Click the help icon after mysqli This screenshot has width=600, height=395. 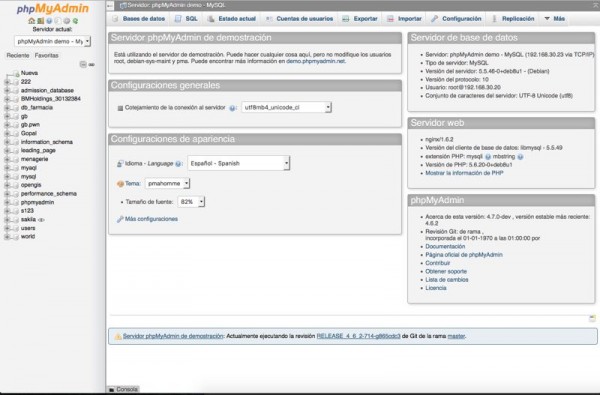point(488,157)
